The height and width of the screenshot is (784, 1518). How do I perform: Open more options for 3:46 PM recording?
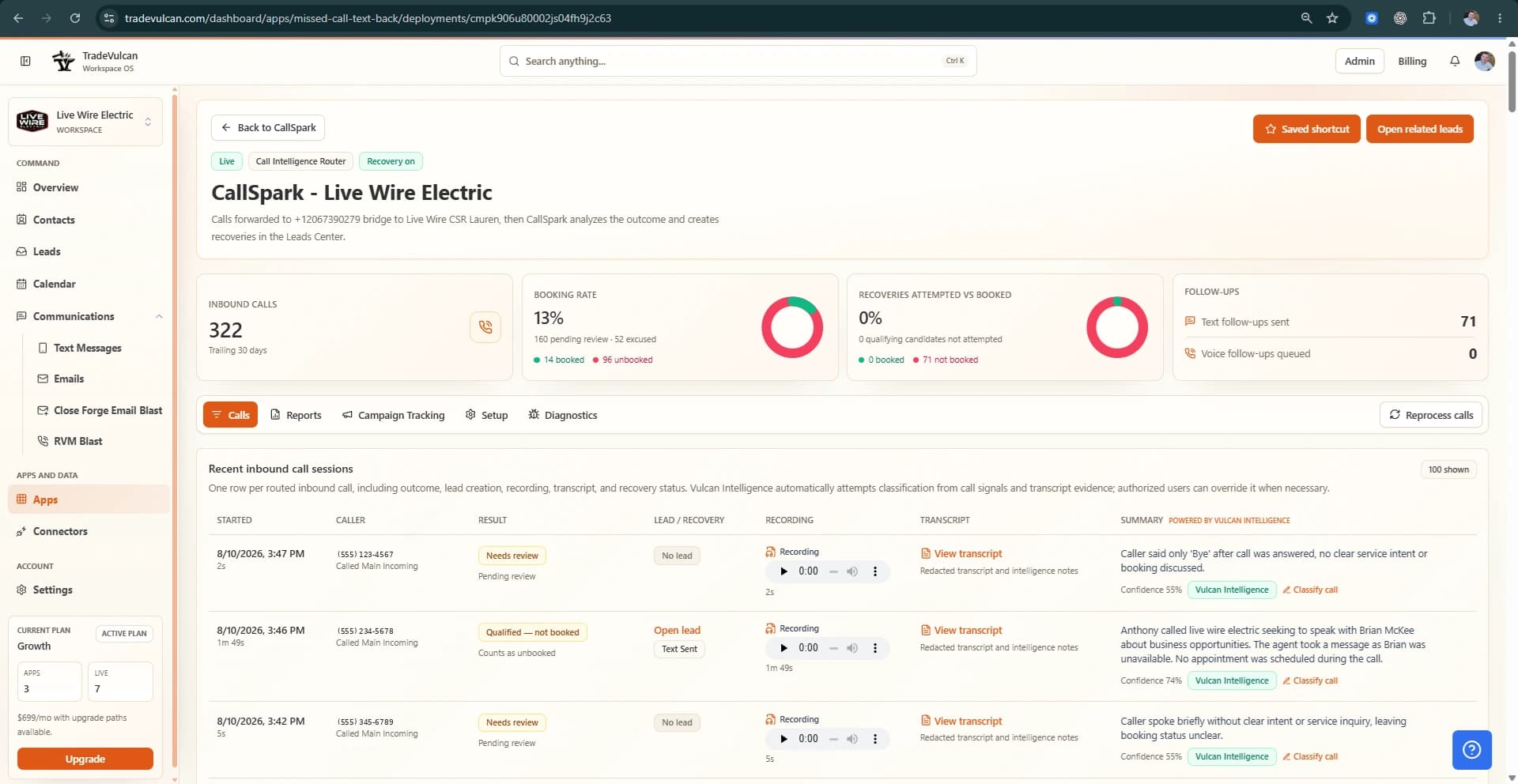[874, 648]
